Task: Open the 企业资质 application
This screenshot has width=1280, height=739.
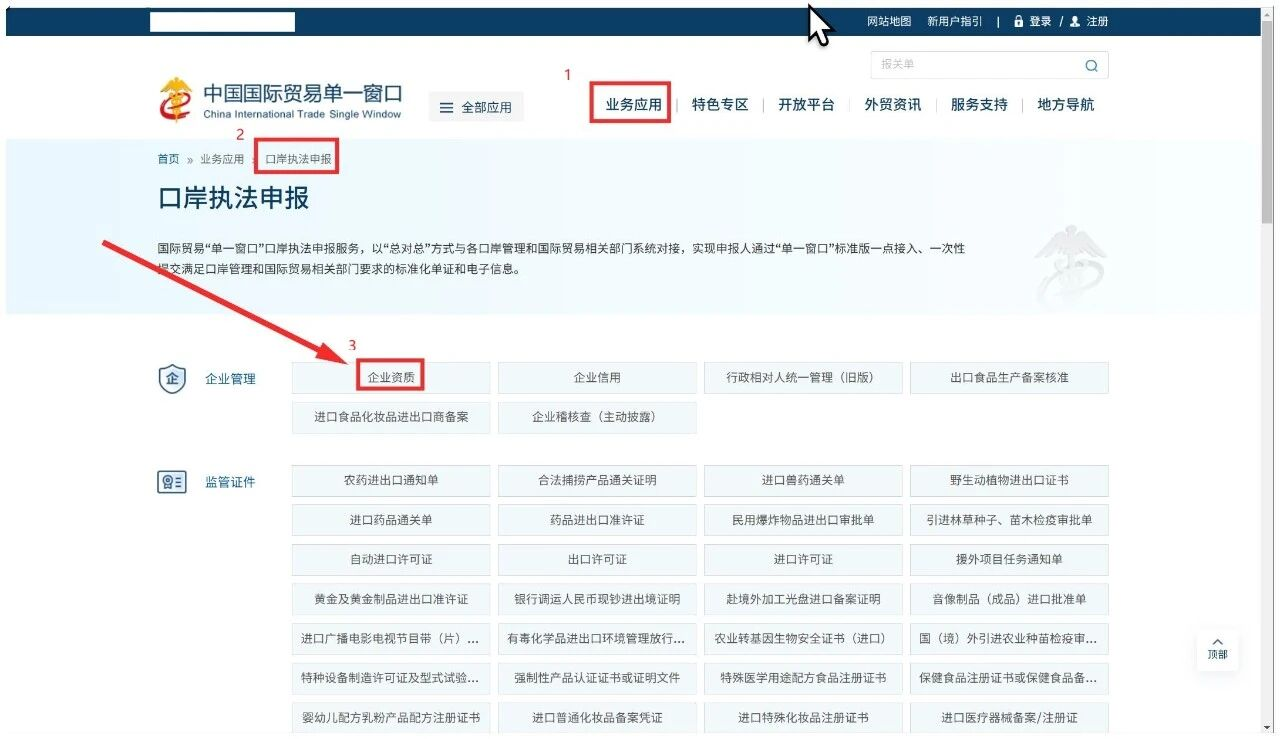Action: (x=389, y=377)
